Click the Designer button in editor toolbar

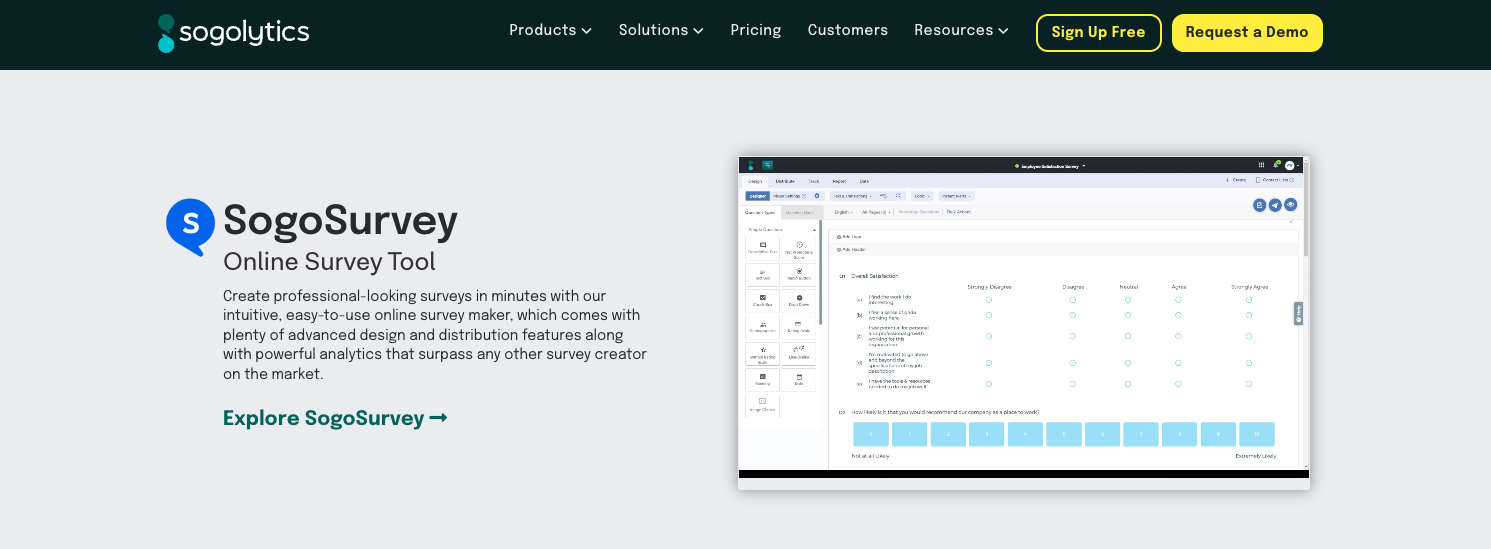coord(757,196)
